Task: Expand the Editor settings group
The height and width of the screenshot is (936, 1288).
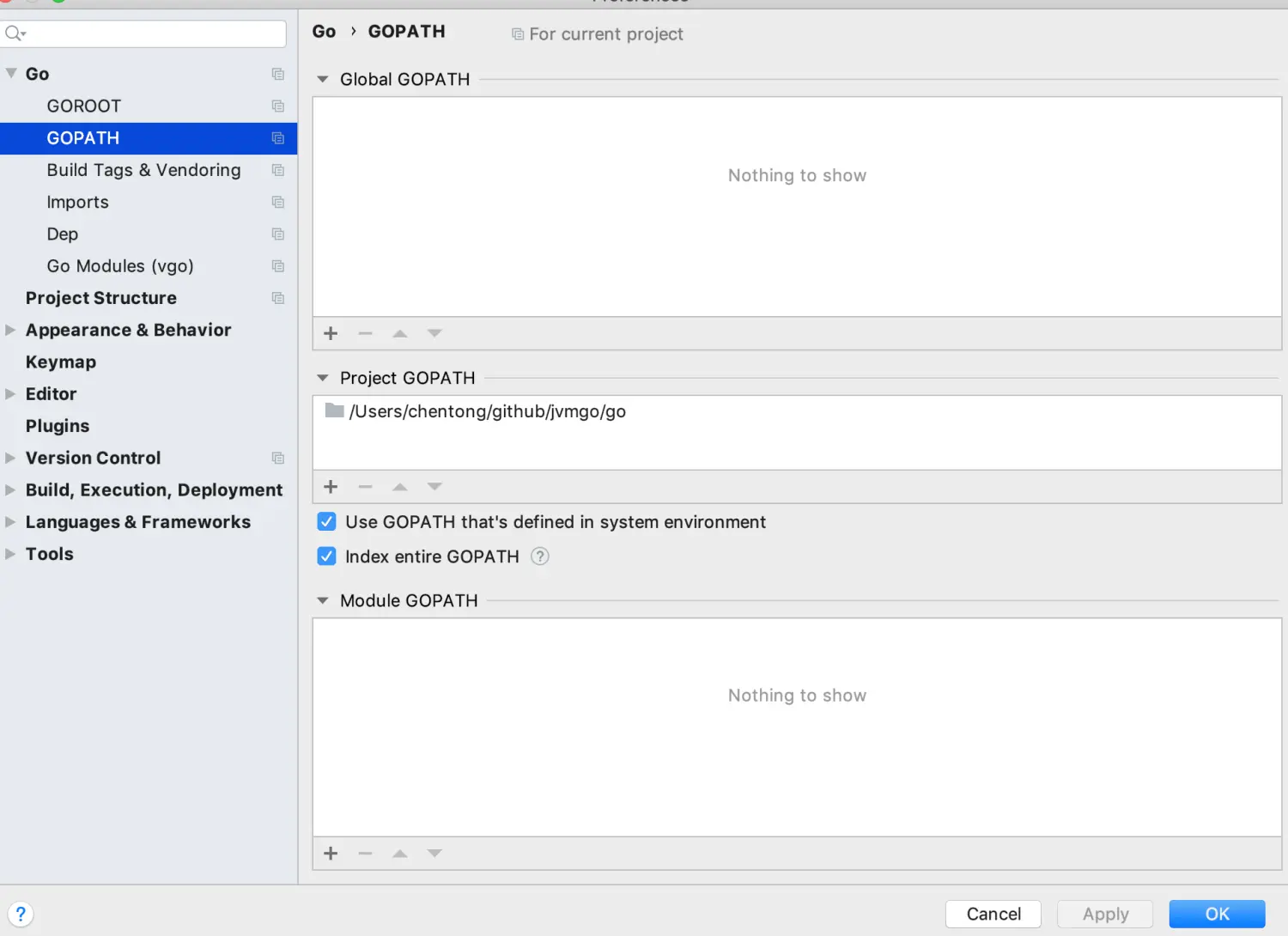Action: coord(10,394)
